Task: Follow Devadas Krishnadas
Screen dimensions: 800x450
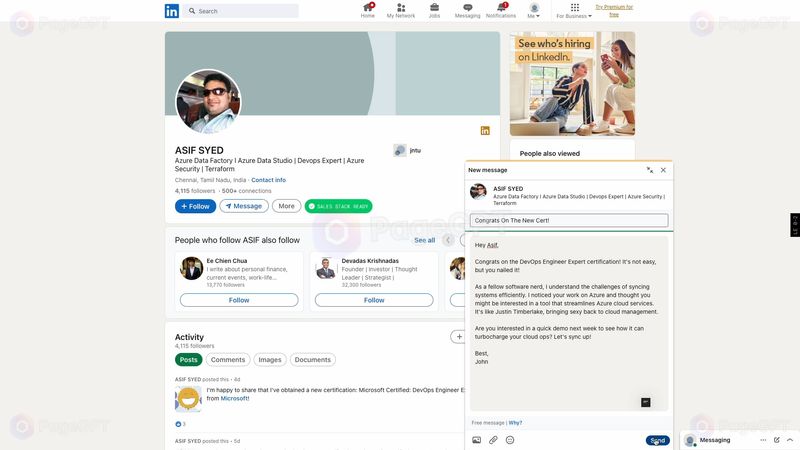Action: [374, 300]
